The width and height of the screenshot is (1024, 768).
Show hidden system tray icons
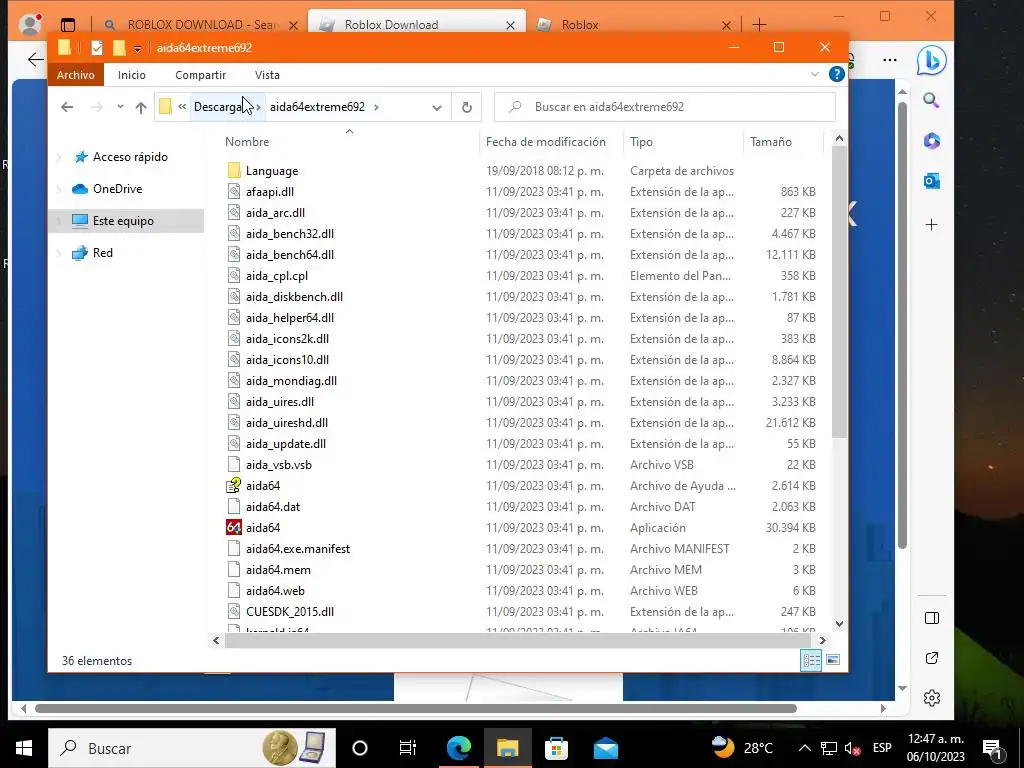click(805, 748)
